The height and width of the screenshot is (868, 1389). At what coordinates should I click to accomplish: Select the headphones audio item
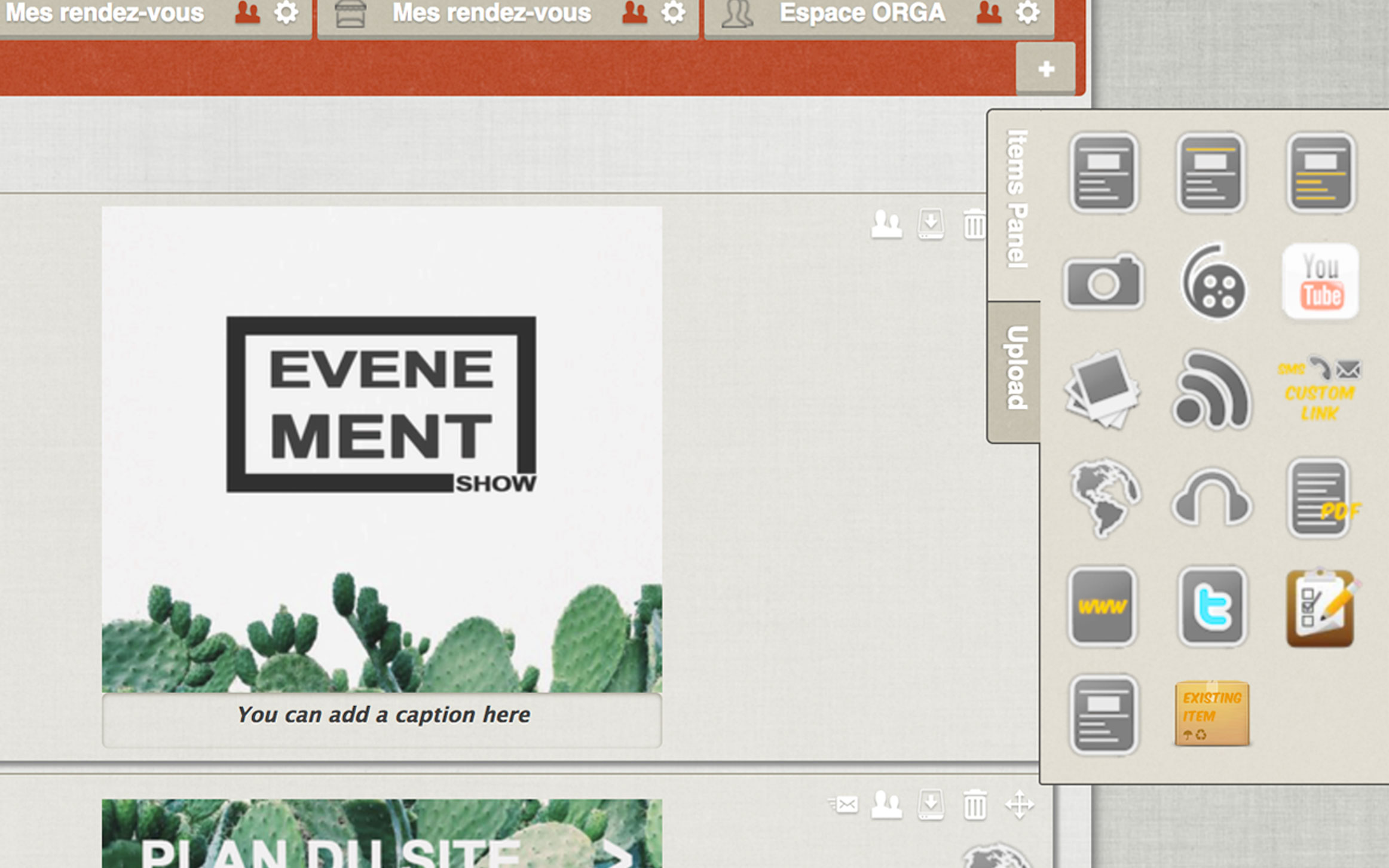(1211, 499)
